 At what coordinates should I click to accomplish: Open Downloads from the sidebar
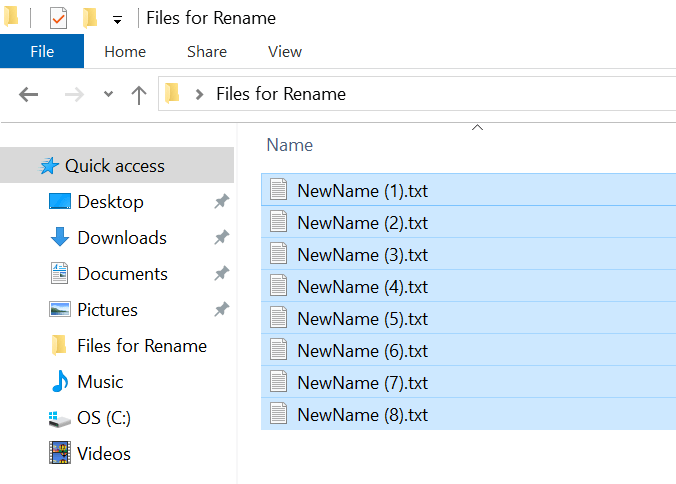coord(121,238)
